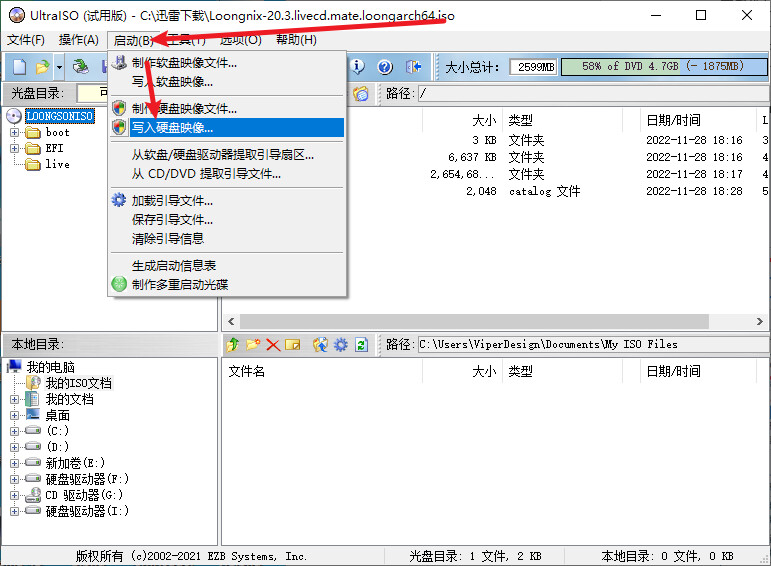Image resolution: width=771 pixels, height=566 pixels.
Task: Click local New folder icon
Action: [253, 344]
